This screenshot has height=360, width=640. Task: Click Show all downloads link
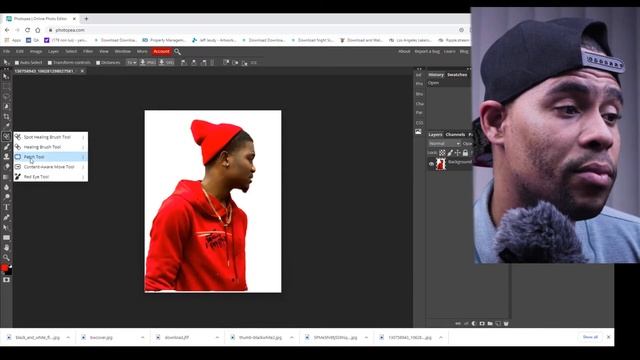(x=590, y=337)
